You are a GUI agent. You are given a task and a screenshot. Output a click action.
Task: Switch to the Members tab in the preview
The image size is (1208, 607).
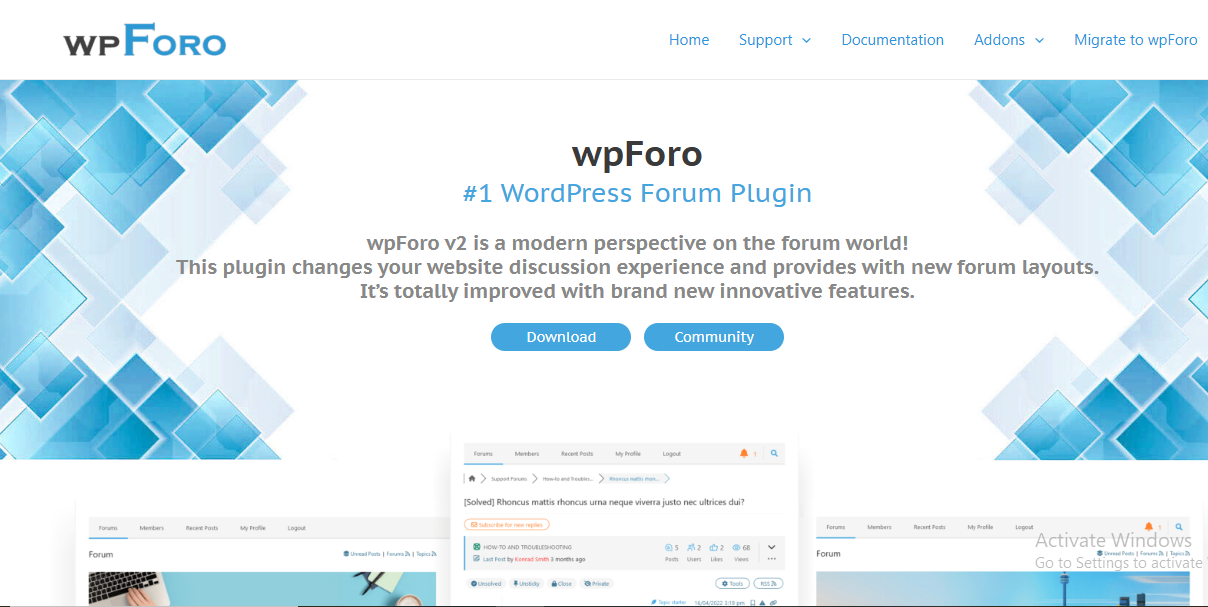[x=526, y=453]
